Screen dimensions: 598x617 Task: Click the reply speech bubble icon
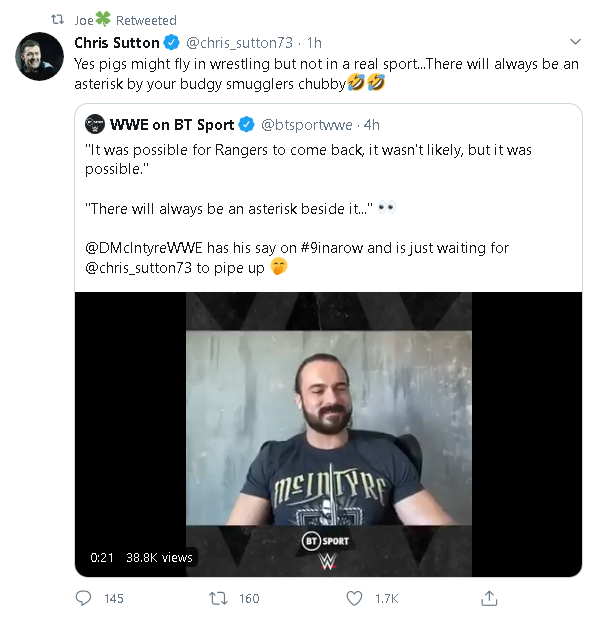click(x=83, y=598)
